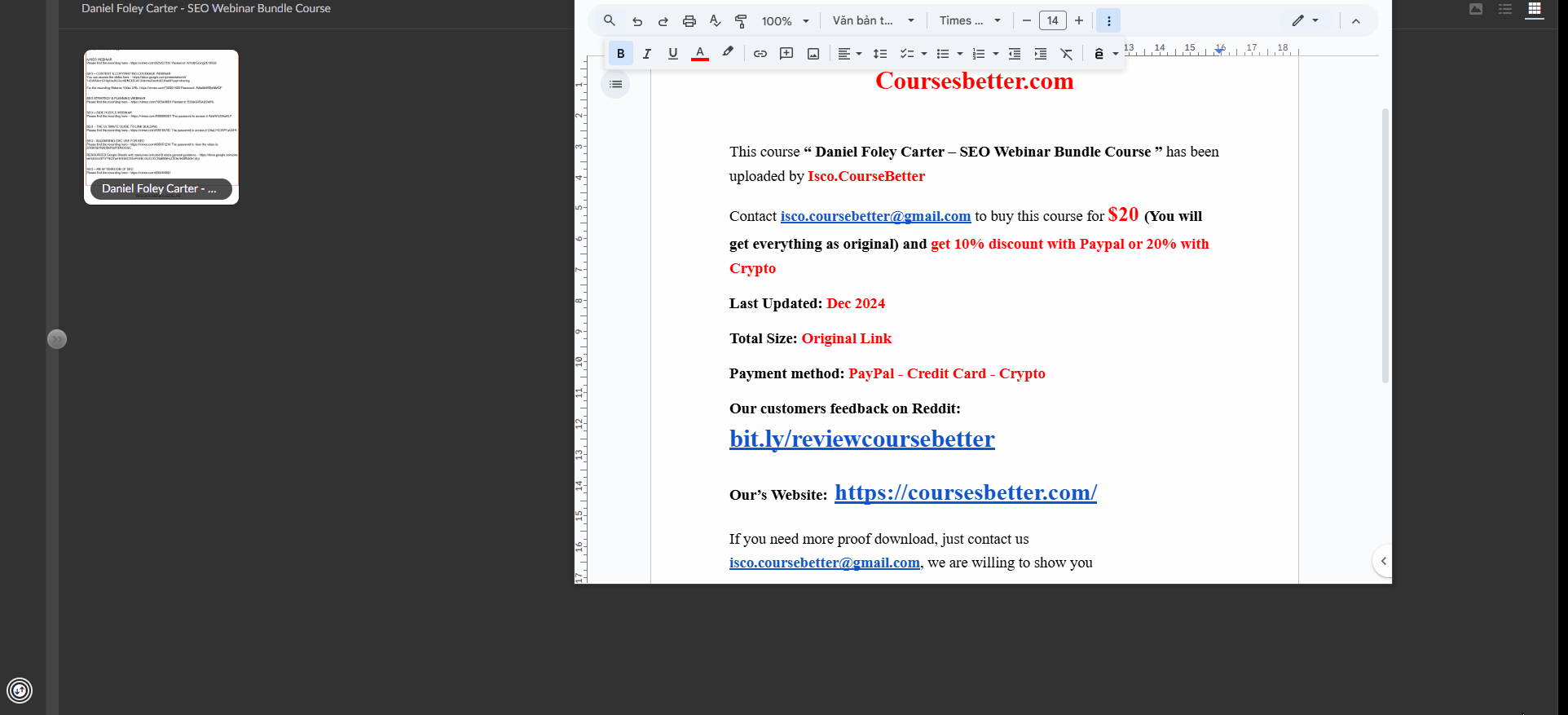Screen dimensions: 1568x715
Task: Toggle italic formatting button
Action: pyautogui.click(x=646, y=54)
